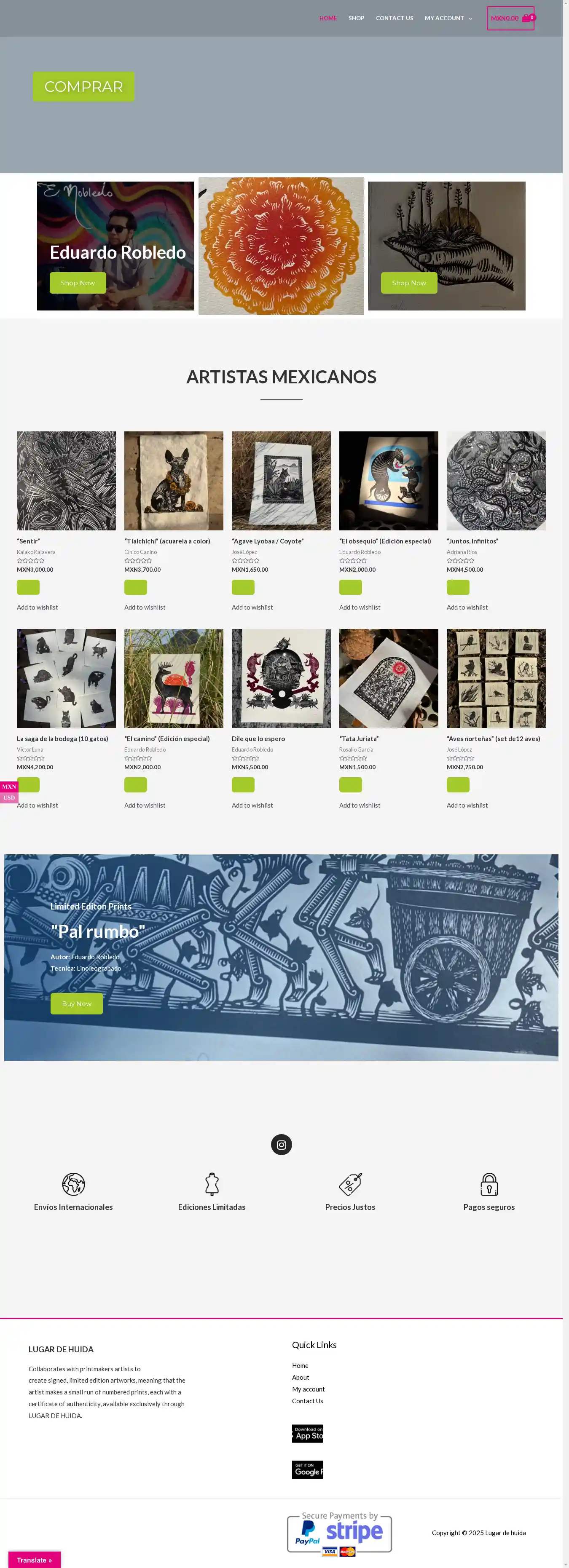569x1568 pixels.
Task: Click the price tag Precios Justos icon
Action: tap(350, 1184)
